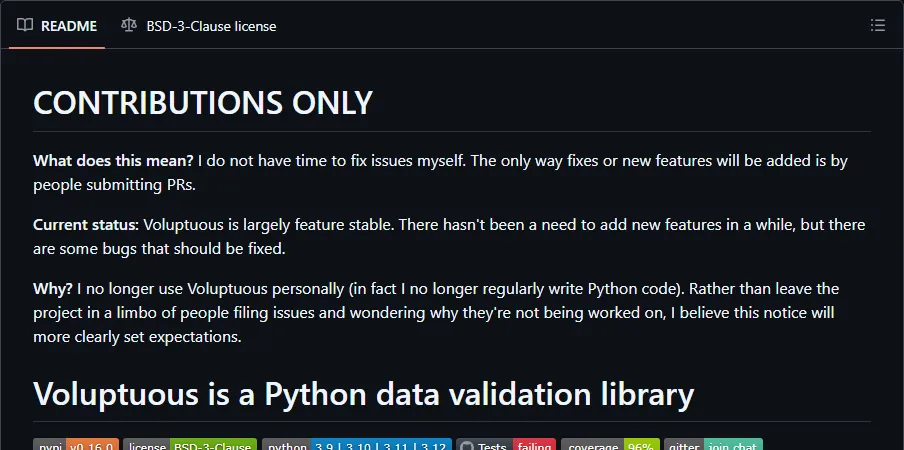Image resolution: width=904 pixels, height=450 pixels.
Task: Open the coverage 96% badge
Action: coord(610,444)
